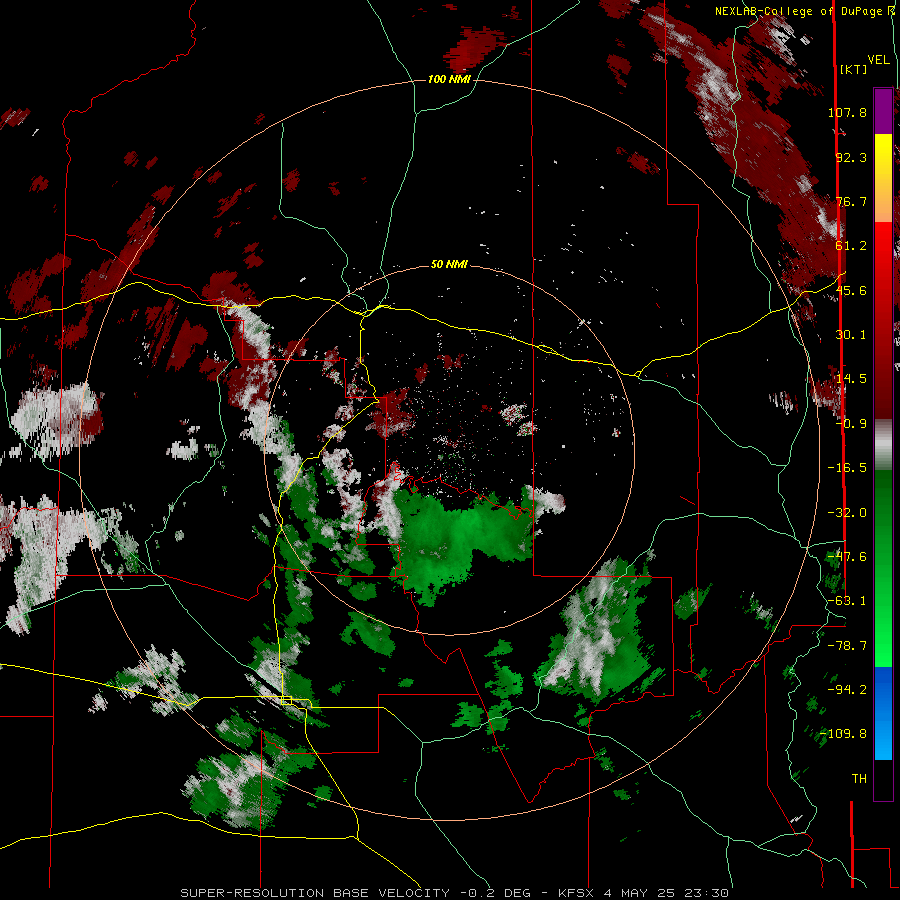Image resolution: width=900 pixels, height=900 pixels.
Task: Select the -32.0 legend value
Action: [x=847, y=513]
